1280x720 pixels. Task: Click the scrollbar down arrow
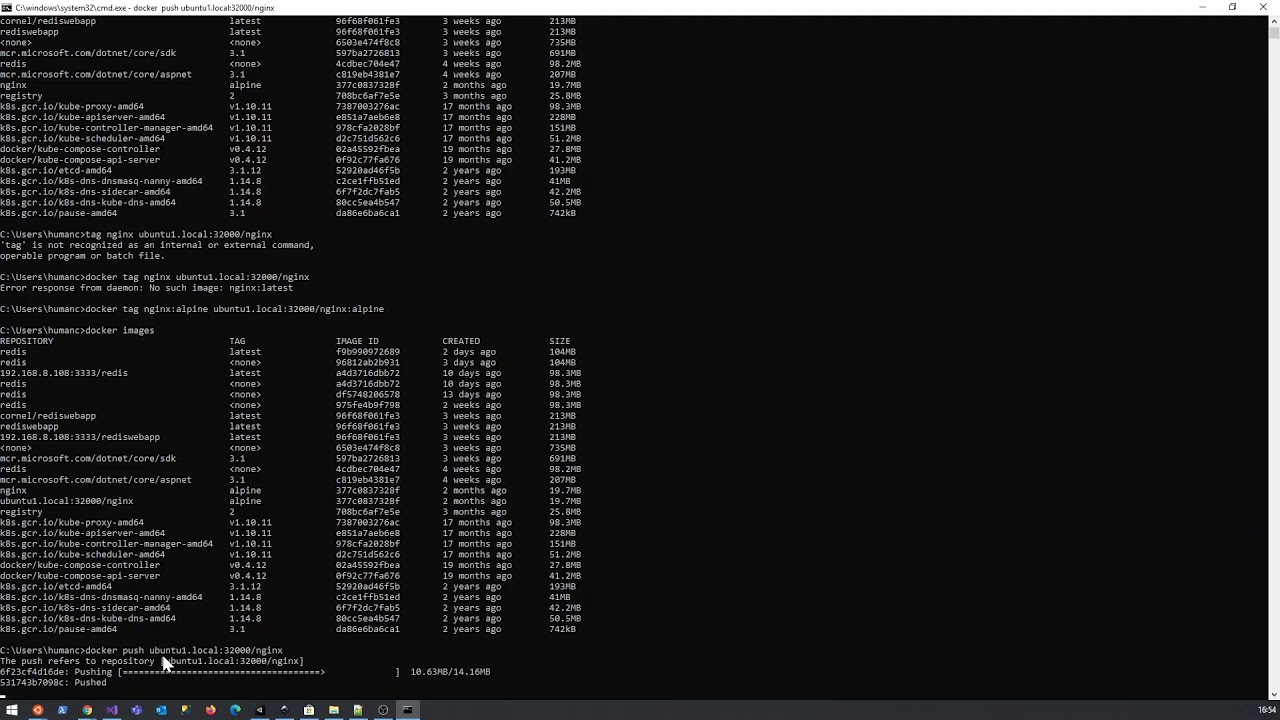(x=1274, y=694)
